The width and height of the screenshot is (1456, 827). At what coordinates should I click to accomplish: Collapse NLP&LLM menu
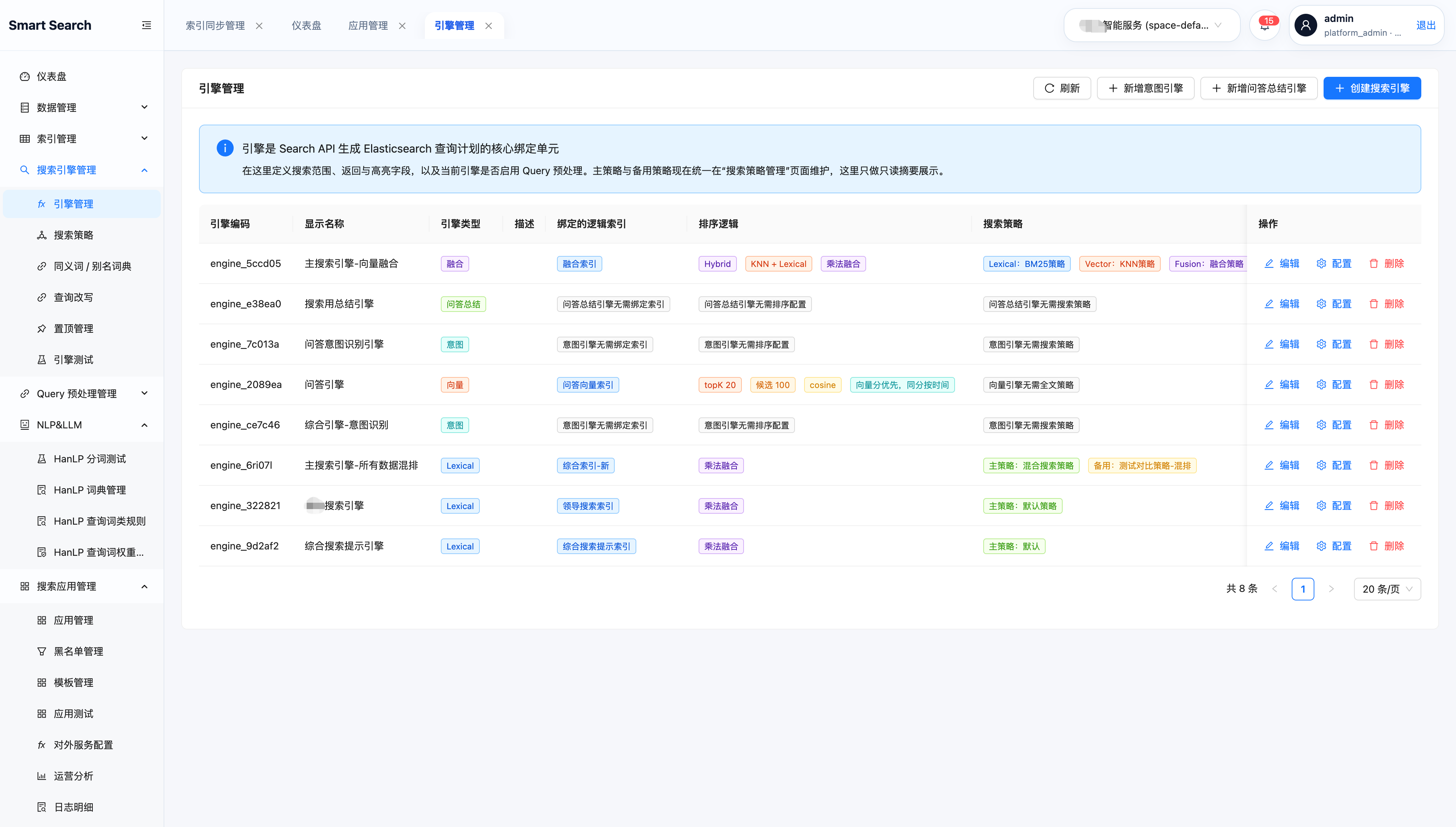pyautogui.click(x=82, y=425)
